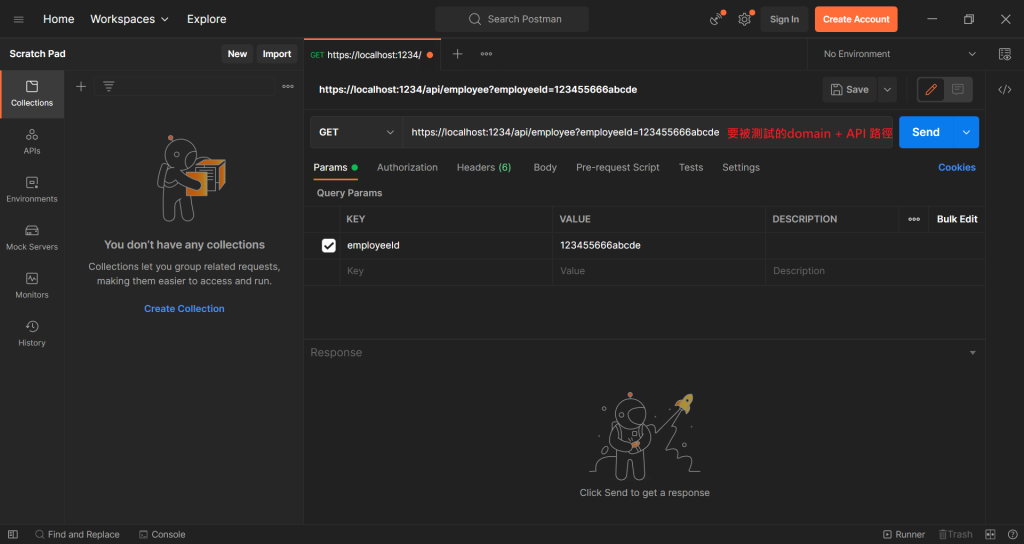This screenshot has height=544, width=1024.
Task: Collapse the Response pane arrow
Action: pyautogui.click(x=972, y=353)
